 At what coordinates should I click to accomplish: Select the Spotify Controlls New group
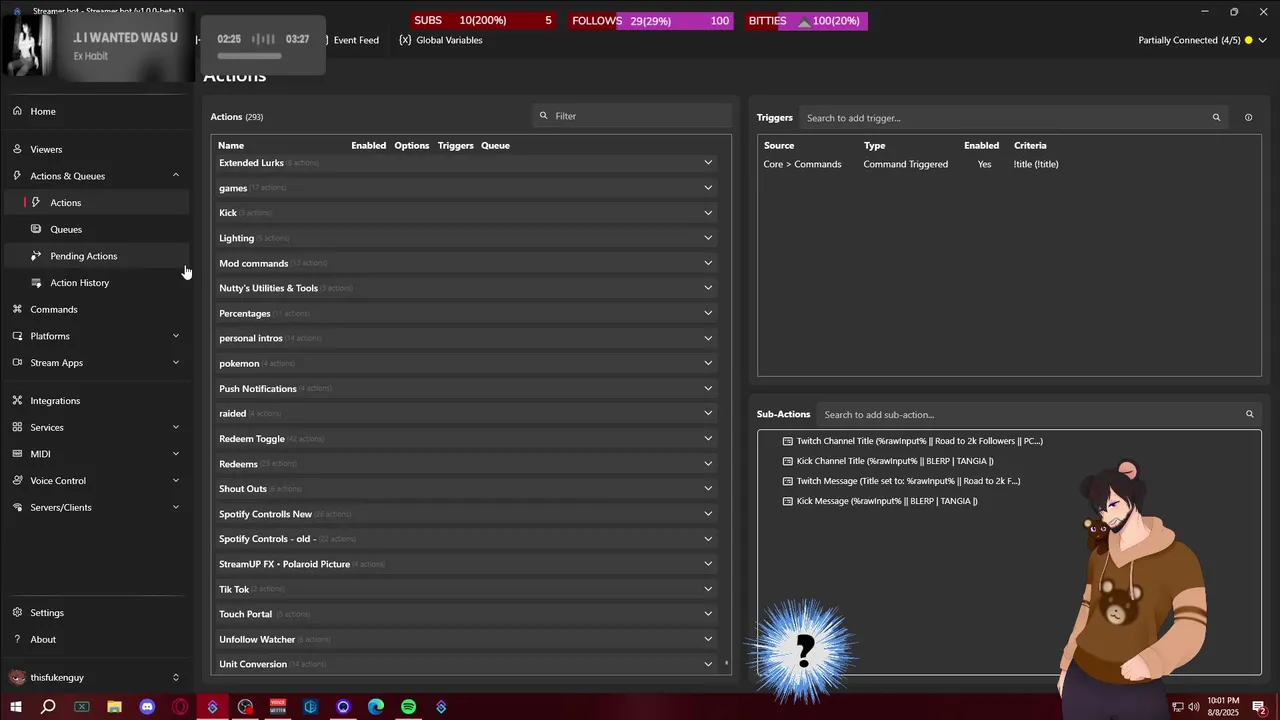tap(466, 514)
